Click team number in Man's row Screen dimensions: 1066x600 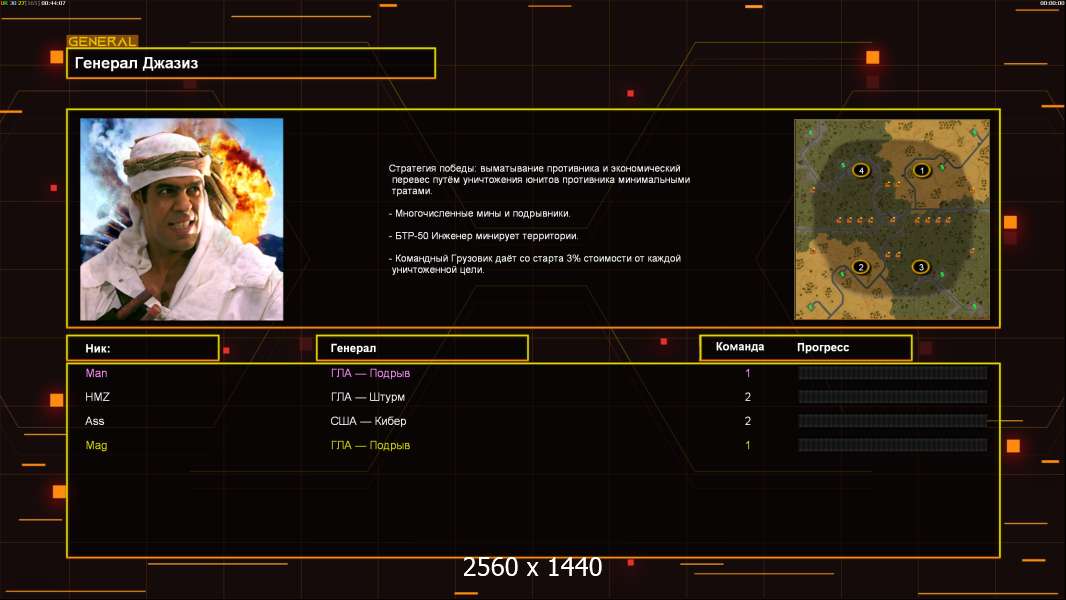tap(747, 373)
